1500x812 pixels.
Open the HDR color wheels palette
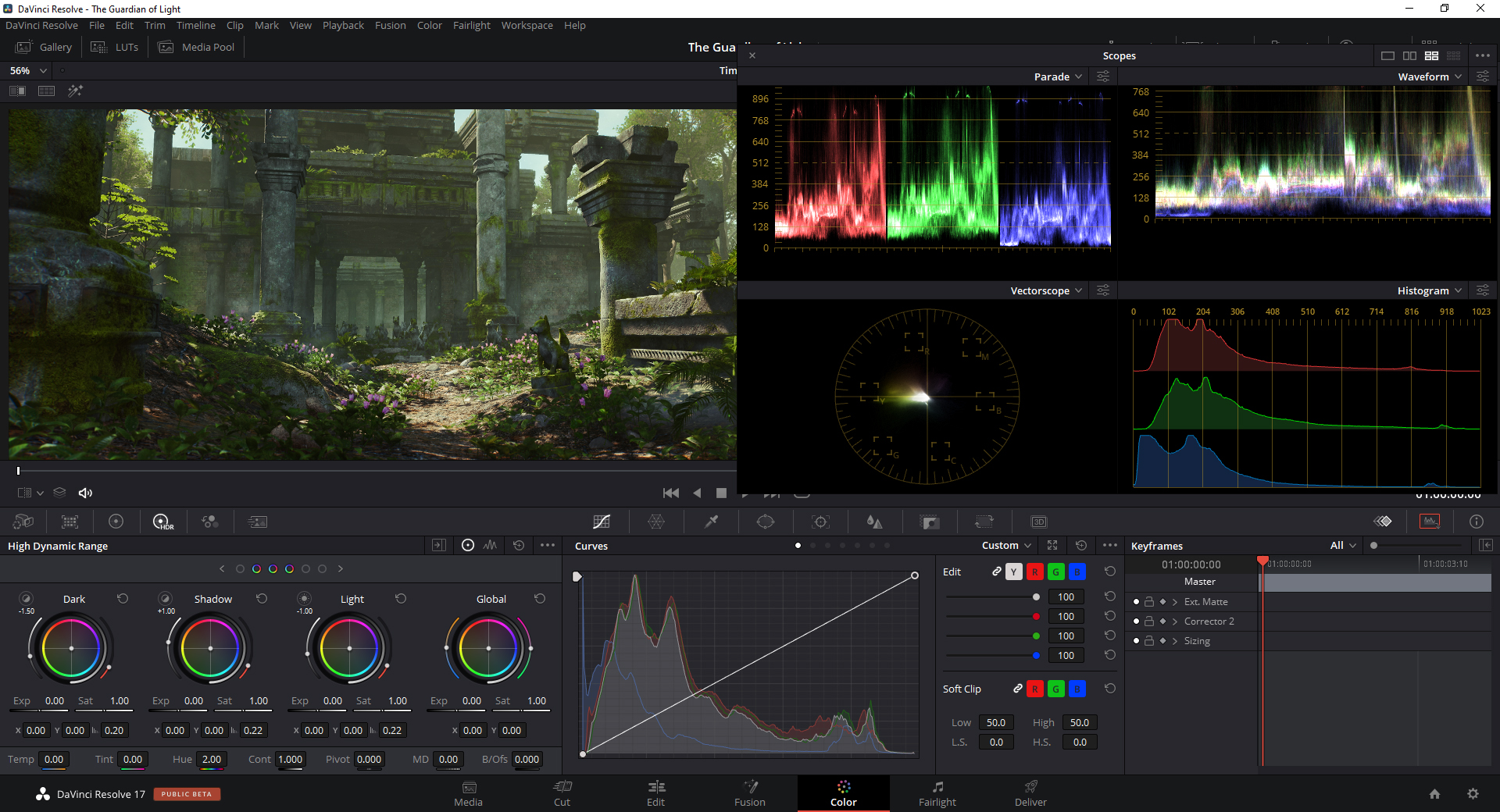[162, 522]
